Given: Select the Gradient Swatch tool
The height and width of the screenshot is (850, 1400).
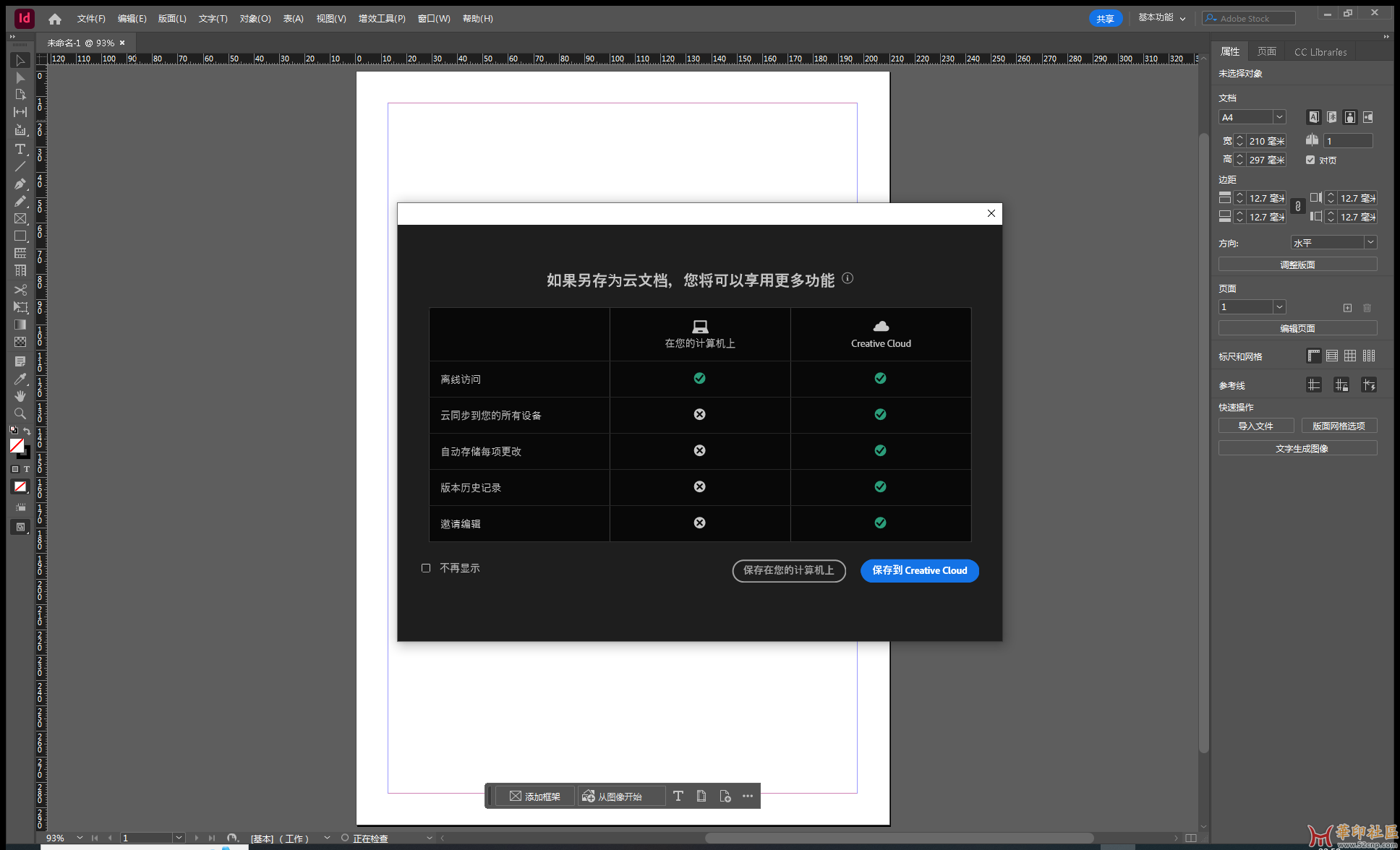Looking at the screenshot, I should [20, 325].
